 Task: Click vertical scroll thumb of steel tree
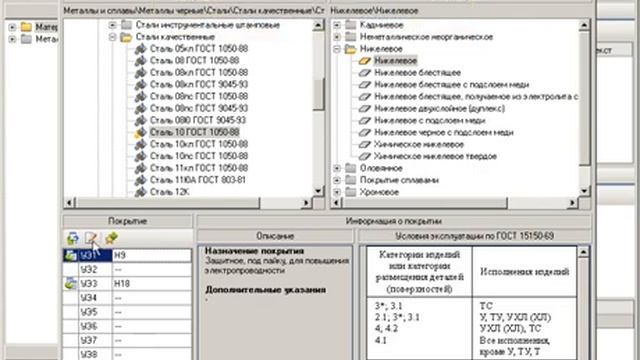[318, 94]
